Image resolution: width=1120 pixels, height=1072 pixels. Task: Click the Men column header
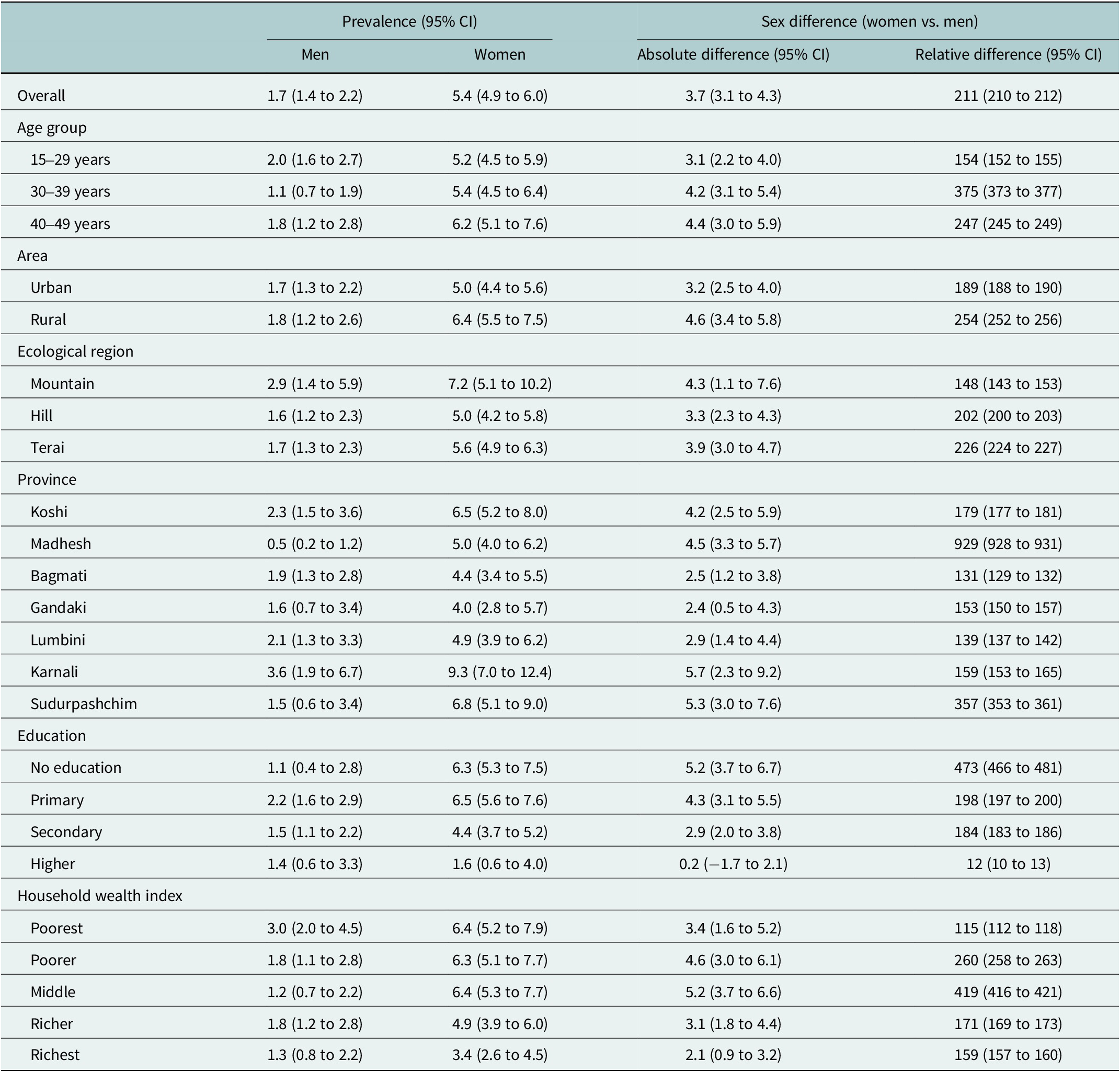click(315, 54)
